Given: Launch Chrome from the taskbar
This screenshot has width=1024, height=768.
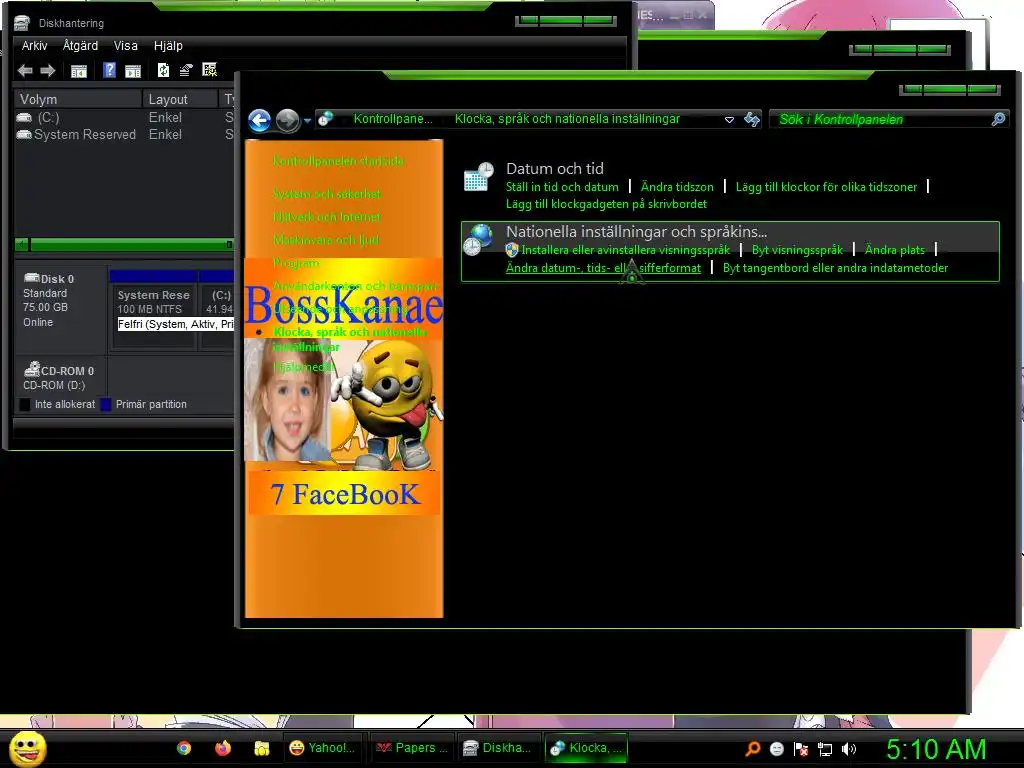Looking at the screenshot, I should tap(184, 748).
